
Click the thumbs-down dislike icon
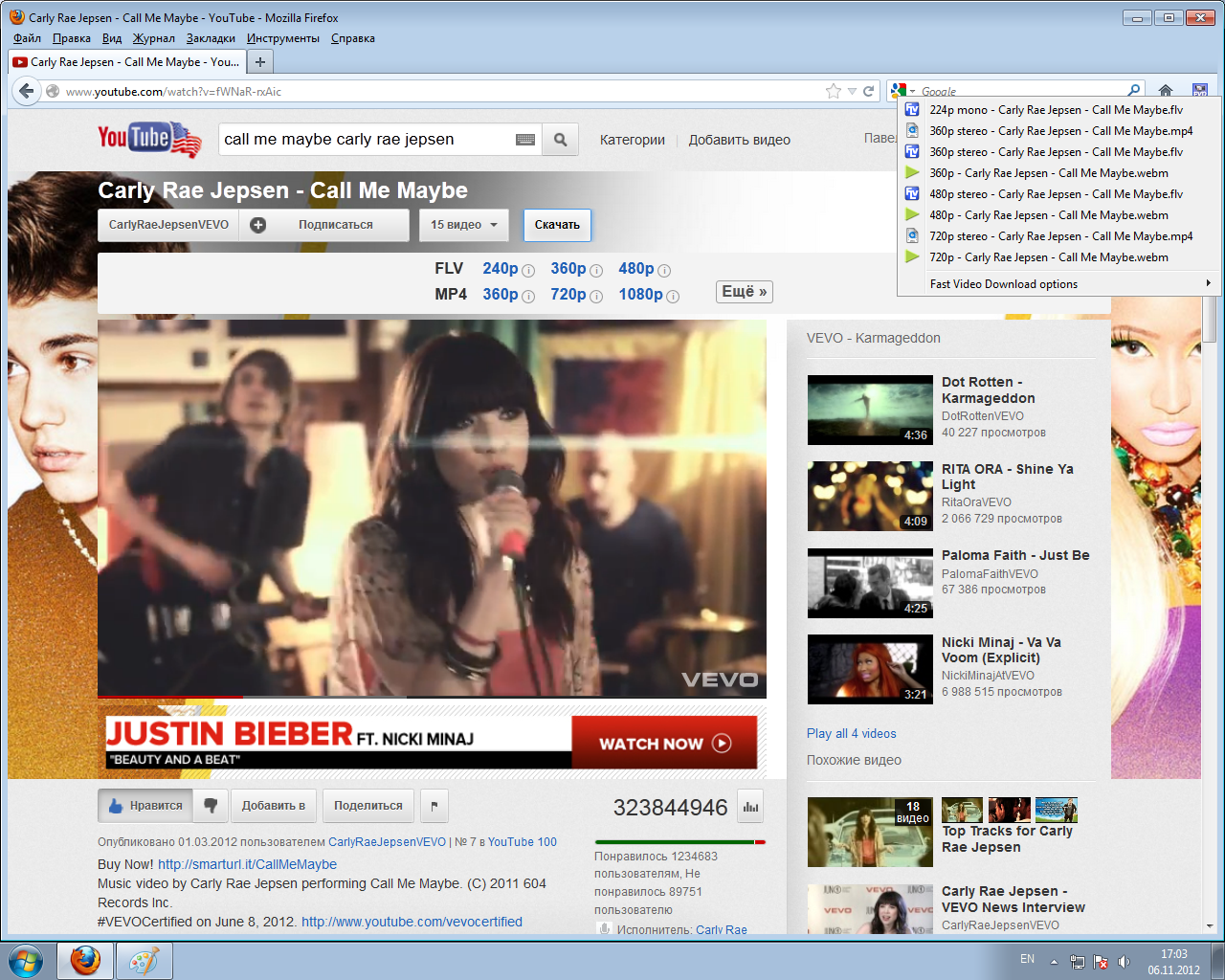[x=211, y=806]
